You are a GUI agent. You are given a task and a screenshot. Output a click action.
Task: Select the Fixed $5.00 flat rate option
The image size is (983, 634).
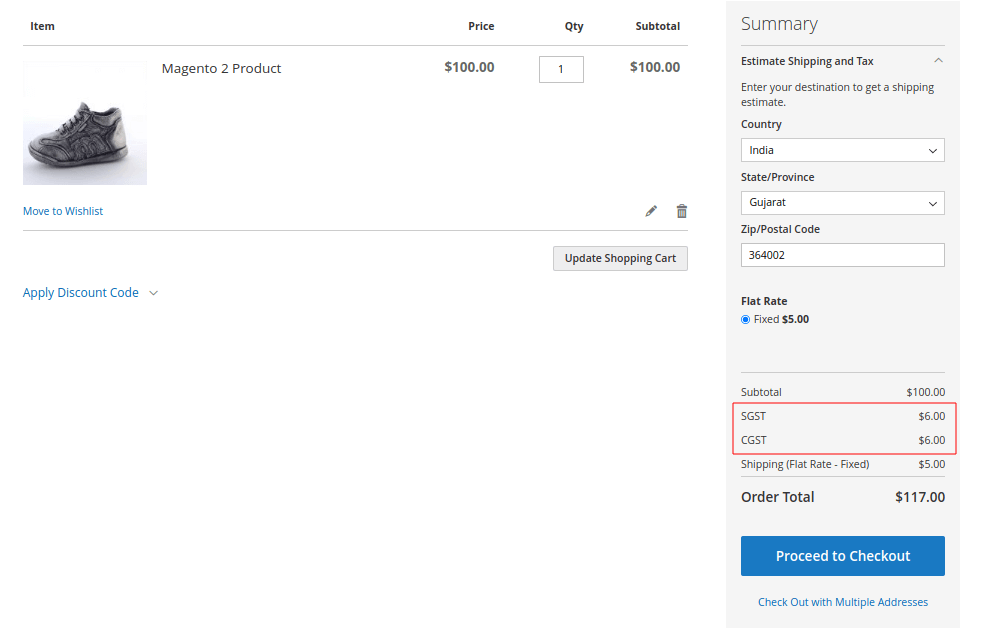(x=744, y=318)
